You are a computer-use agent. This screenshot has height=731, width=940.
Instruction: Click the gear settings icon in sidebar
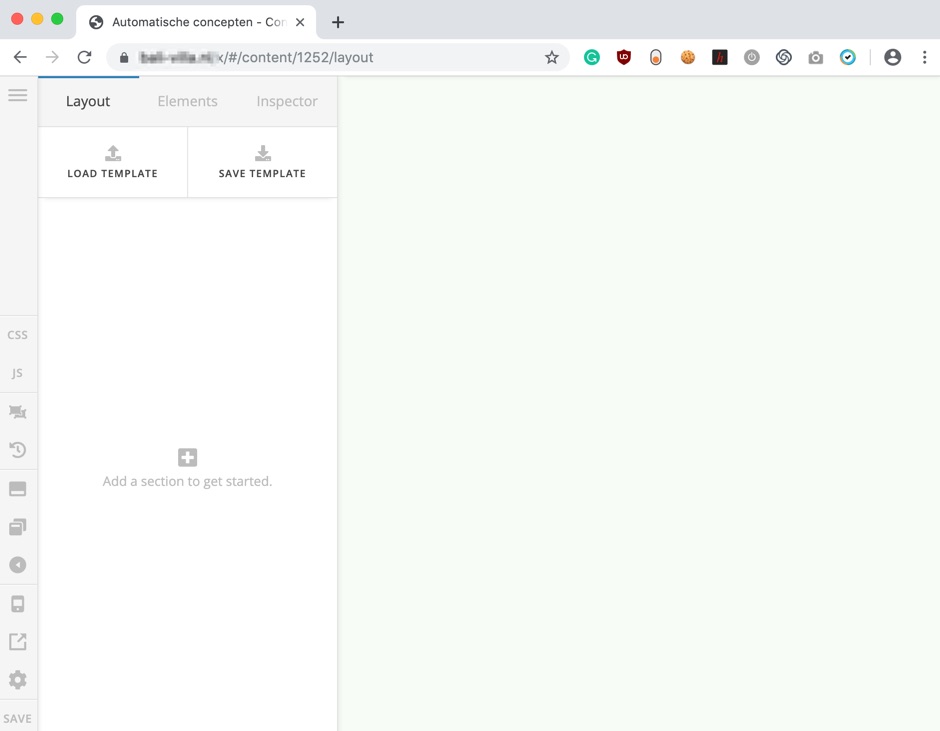18,680
